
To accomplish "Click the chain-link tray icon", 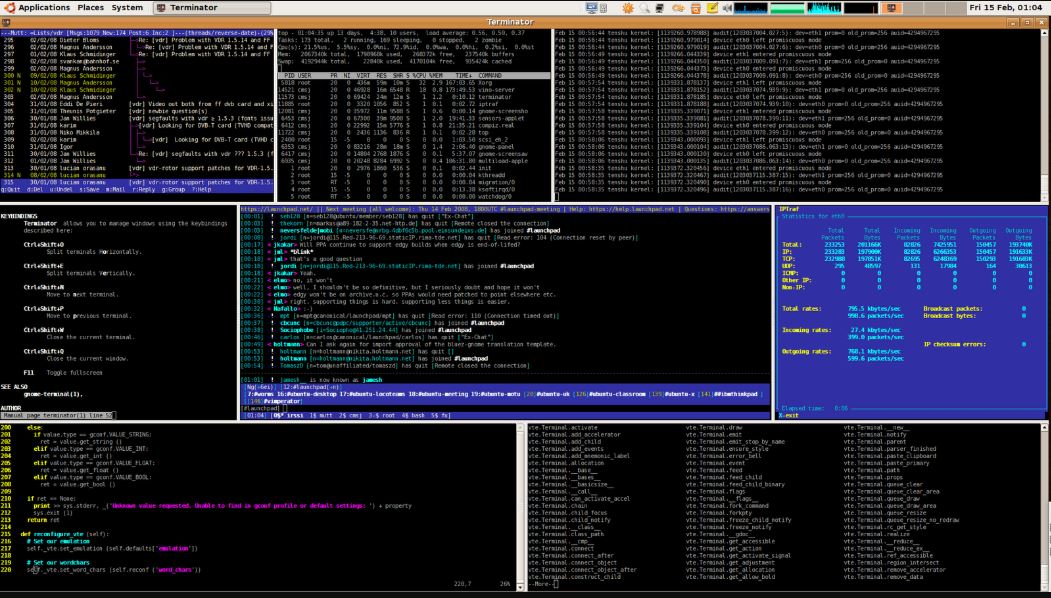I will coord(678,8).
